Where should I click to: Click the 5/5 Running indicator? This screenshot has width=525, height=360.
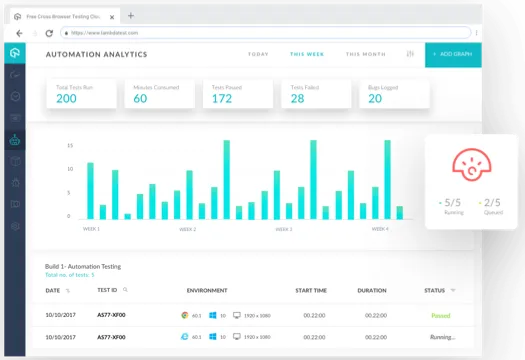pyautogui.click(x=451, y=206)
